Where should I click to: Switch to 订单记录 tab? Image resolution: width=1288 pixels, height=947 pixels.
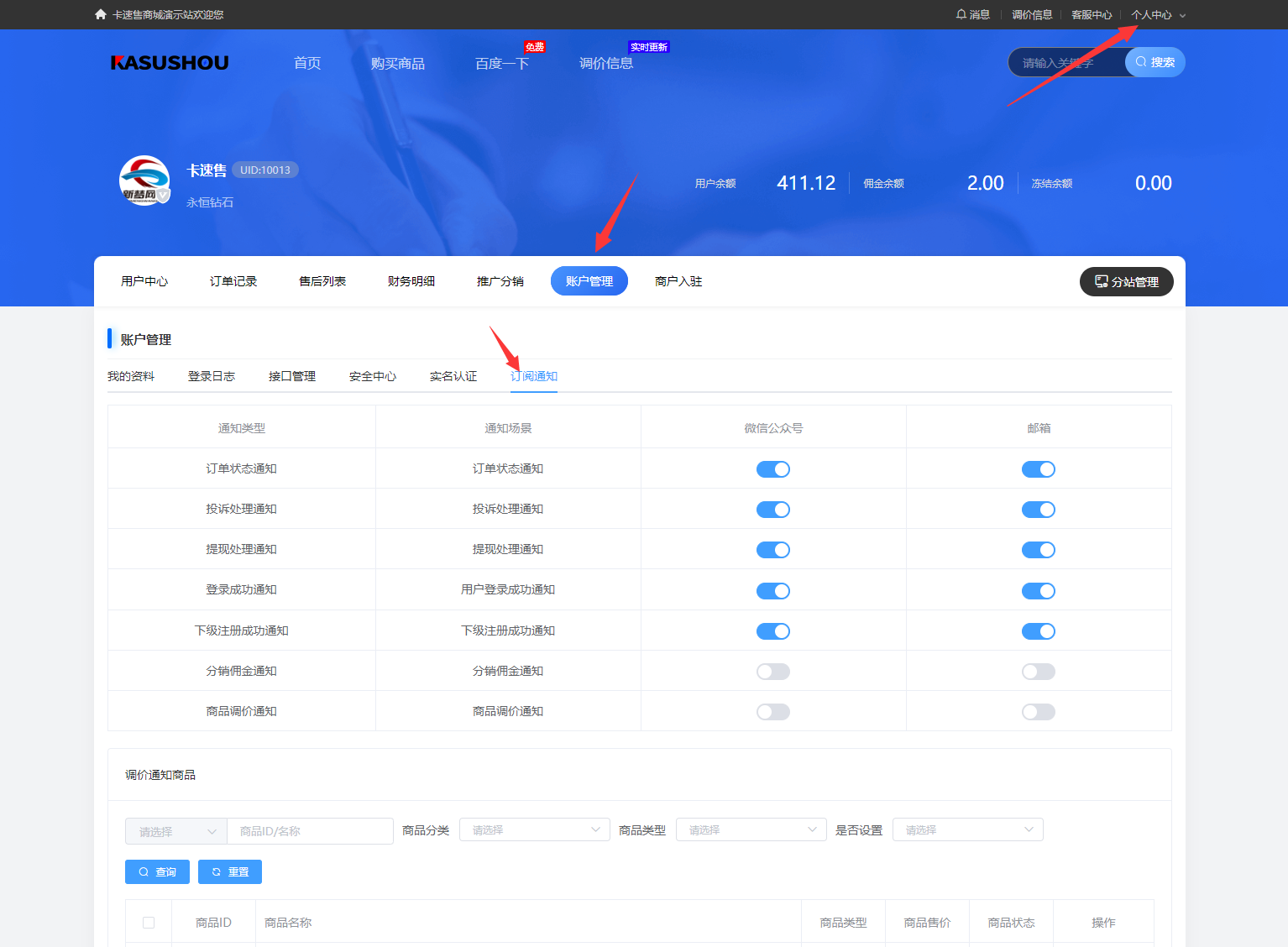coord(233,281)
